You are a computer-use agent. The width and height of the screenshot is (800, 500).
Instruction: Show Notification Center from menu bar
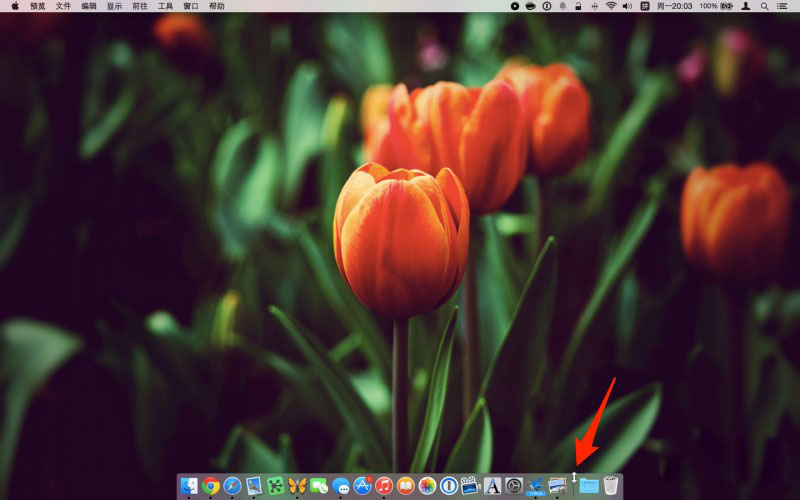pos(783,6)
